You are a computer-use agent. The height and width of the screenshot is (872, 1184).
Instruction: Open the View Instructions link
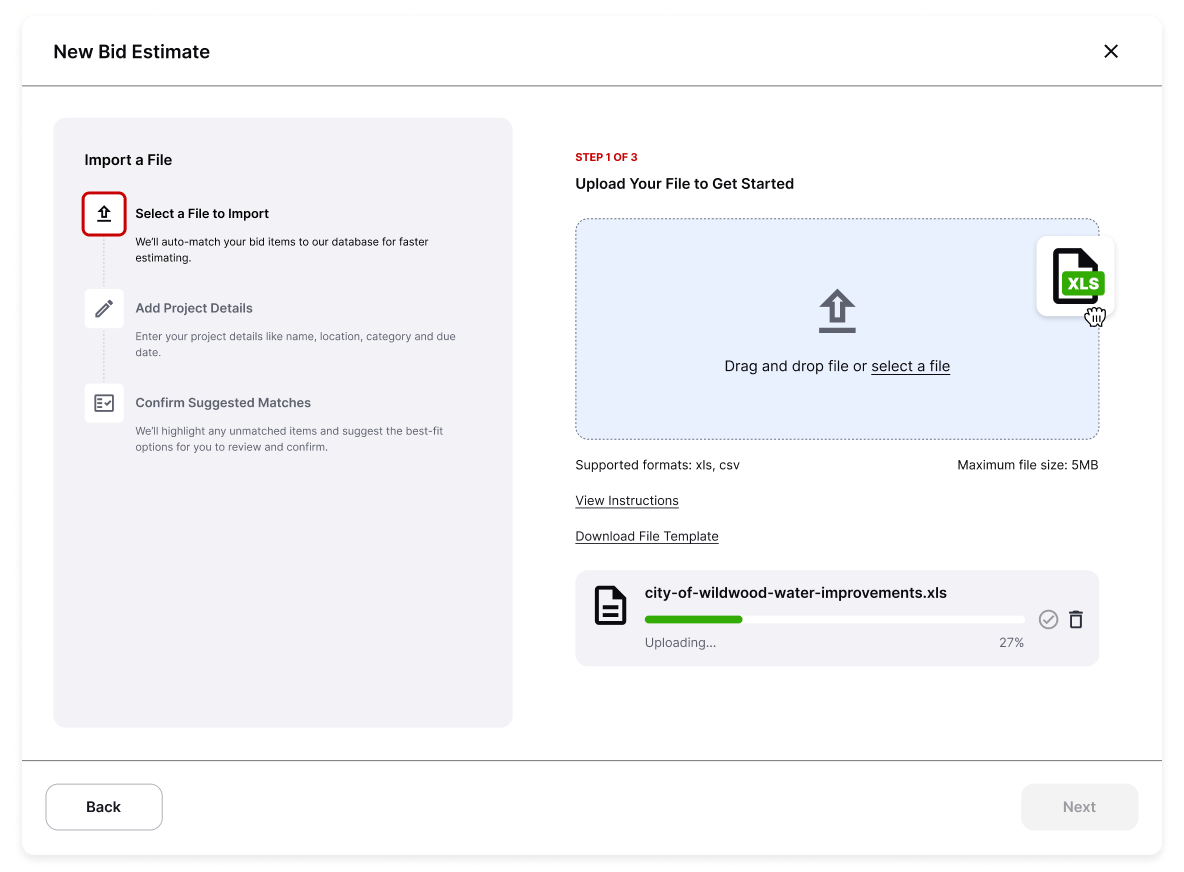627,500
